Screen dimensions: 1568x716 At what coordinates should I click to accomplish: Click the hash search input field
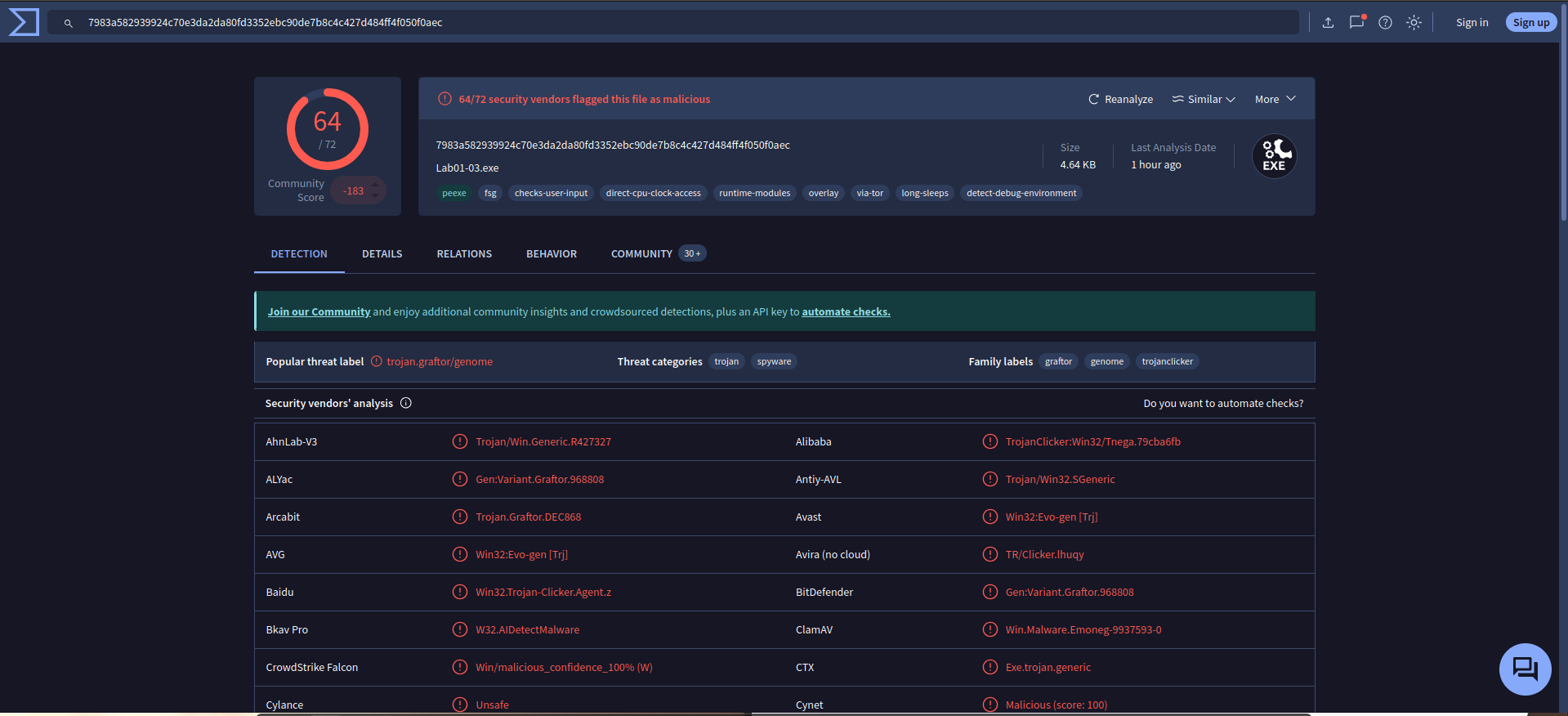673,23
